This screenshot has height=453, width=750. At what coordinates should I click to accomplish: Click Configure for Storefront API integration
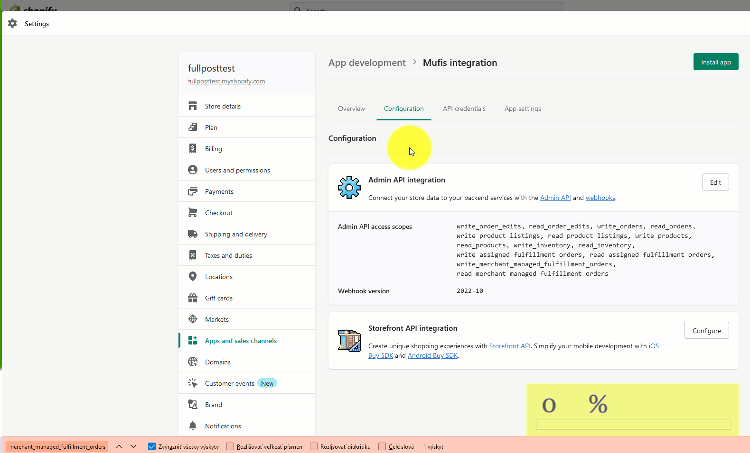pyautogui.click(x=706, y=331)
